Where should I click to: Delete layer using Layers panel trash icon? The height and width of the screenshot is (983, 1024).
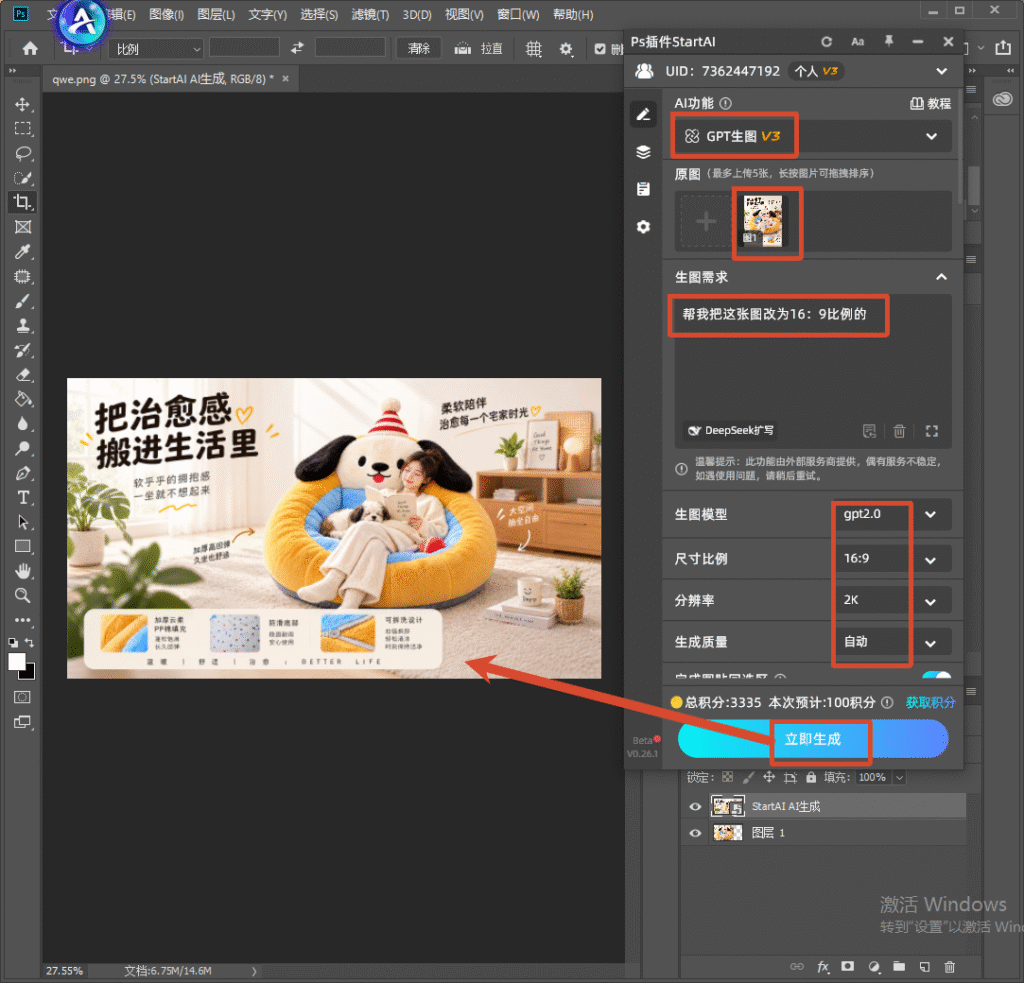950,966
